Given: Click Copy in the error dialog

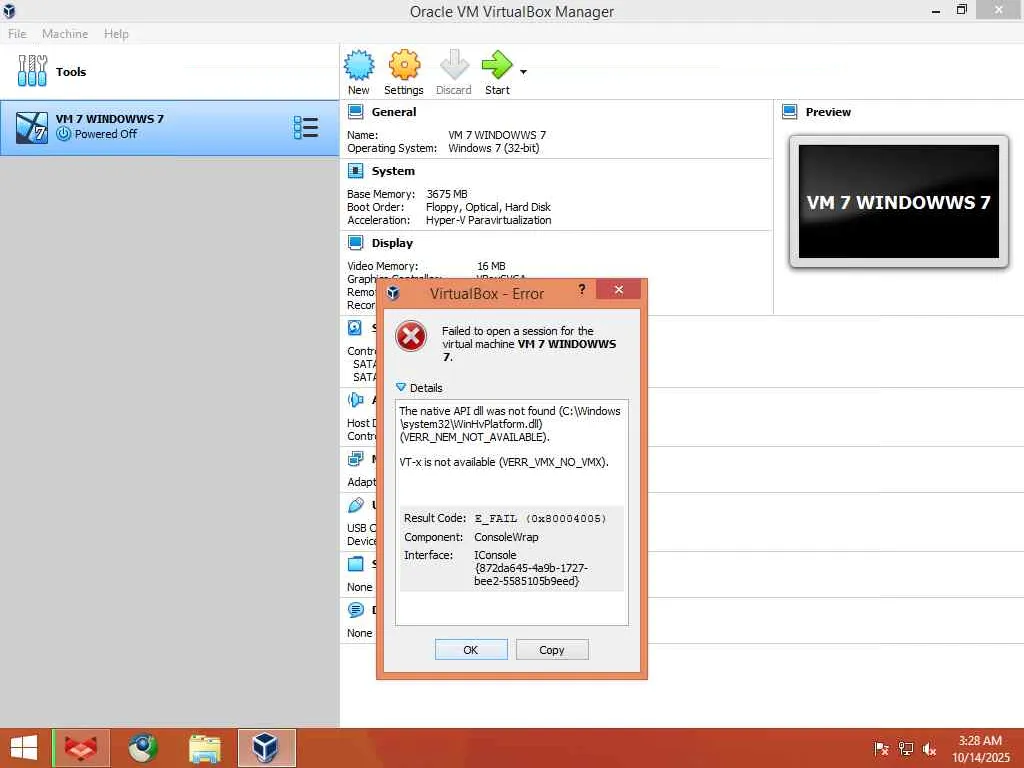Looking at the screenshot, I should (x=552, y=650).
